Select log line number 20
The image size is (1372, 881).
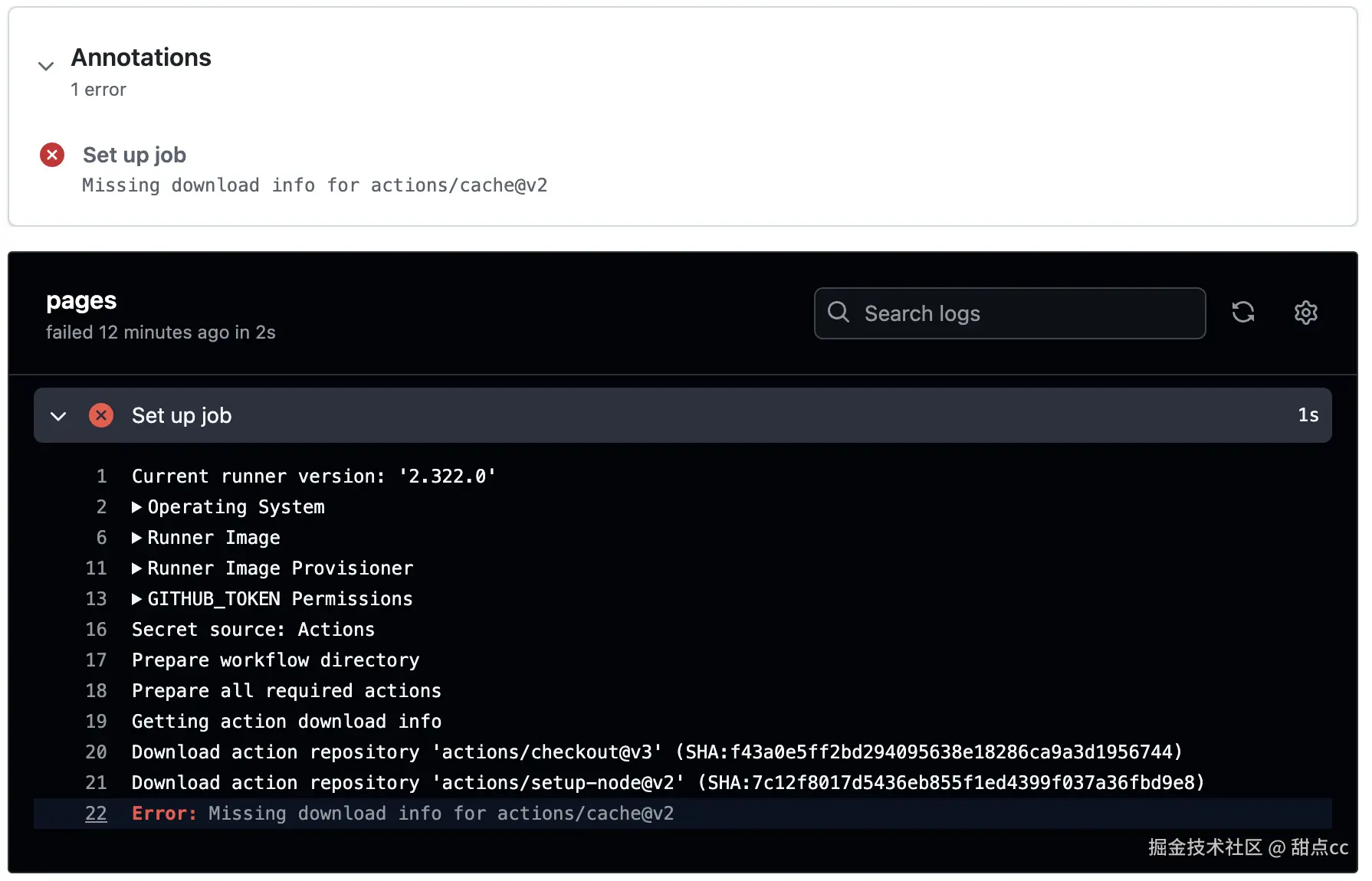[x=96, y=752]
